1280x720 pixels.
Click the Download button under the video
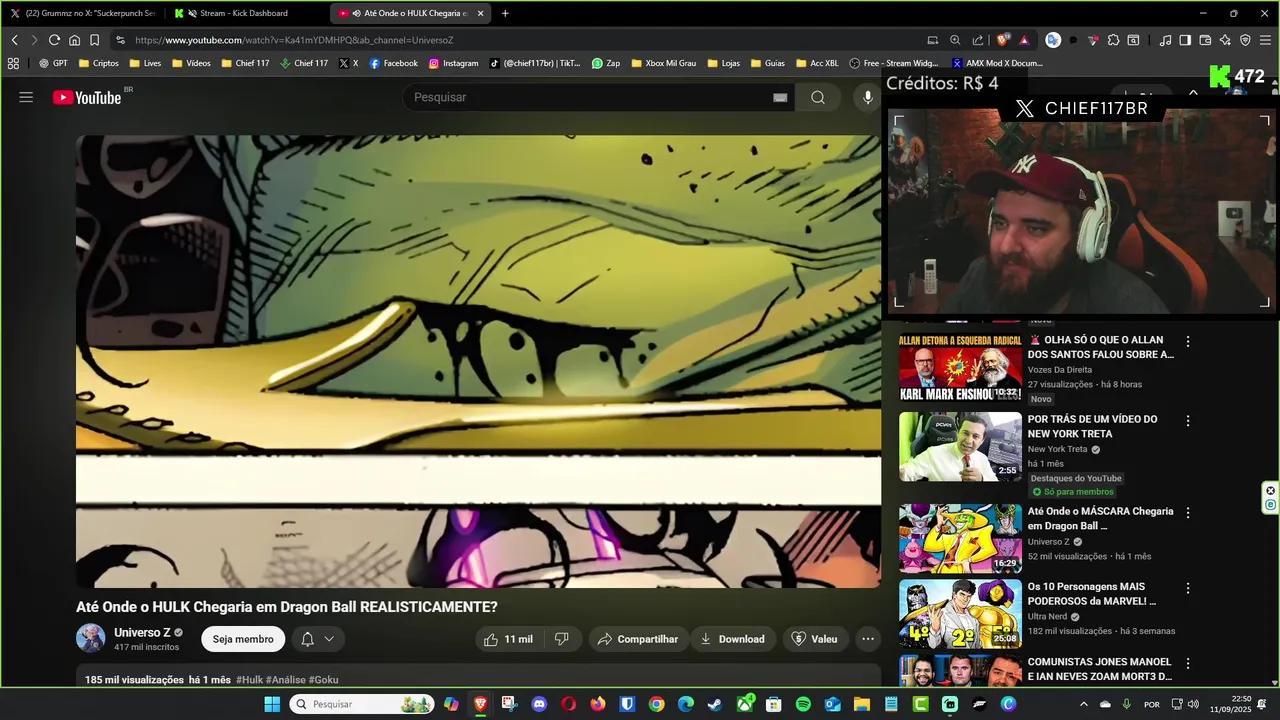pos(732,639)
